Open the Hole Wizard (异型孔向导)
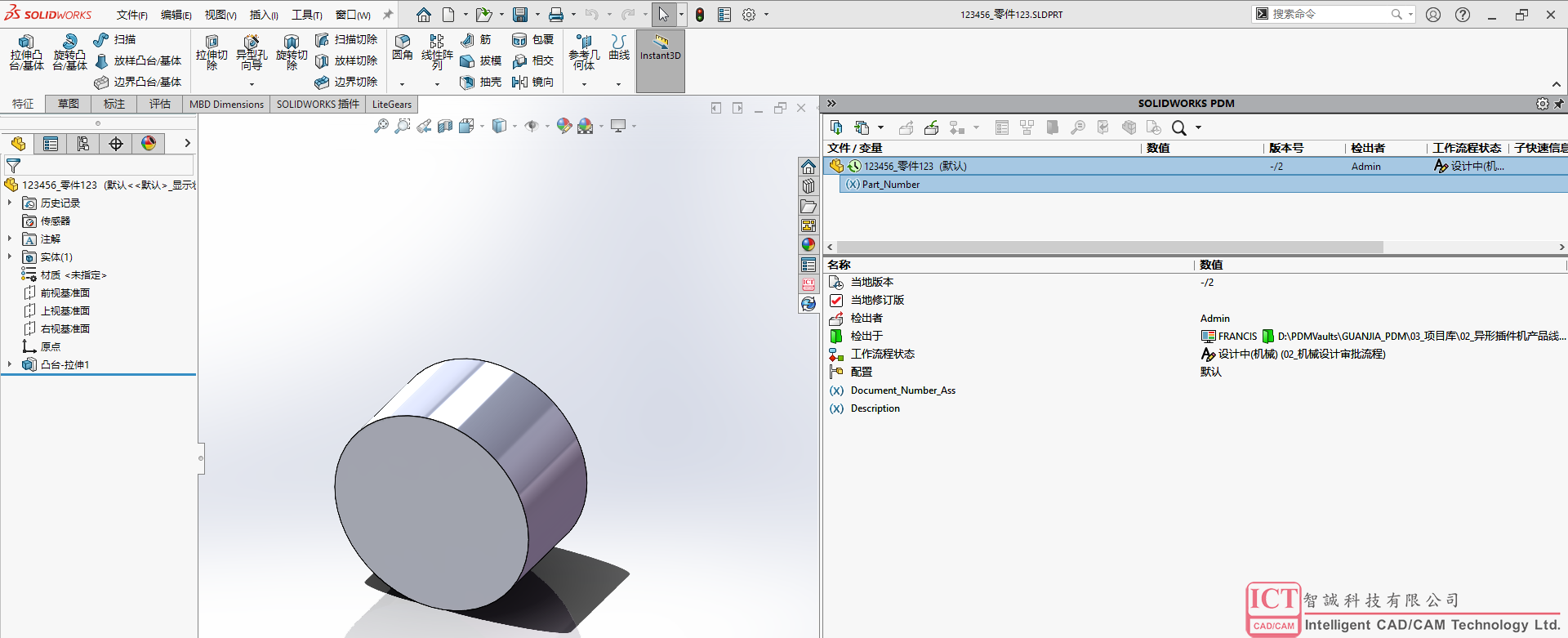 [252, 52]
